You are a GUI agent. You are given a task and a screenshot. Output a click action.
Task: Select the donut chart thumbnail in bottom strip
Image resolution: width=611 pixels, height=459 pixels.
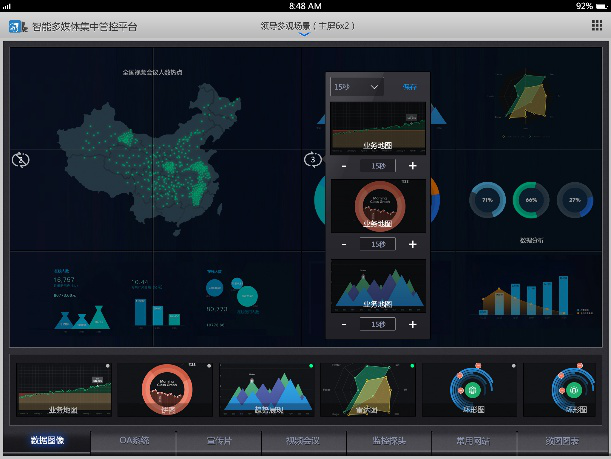(164, 390)
